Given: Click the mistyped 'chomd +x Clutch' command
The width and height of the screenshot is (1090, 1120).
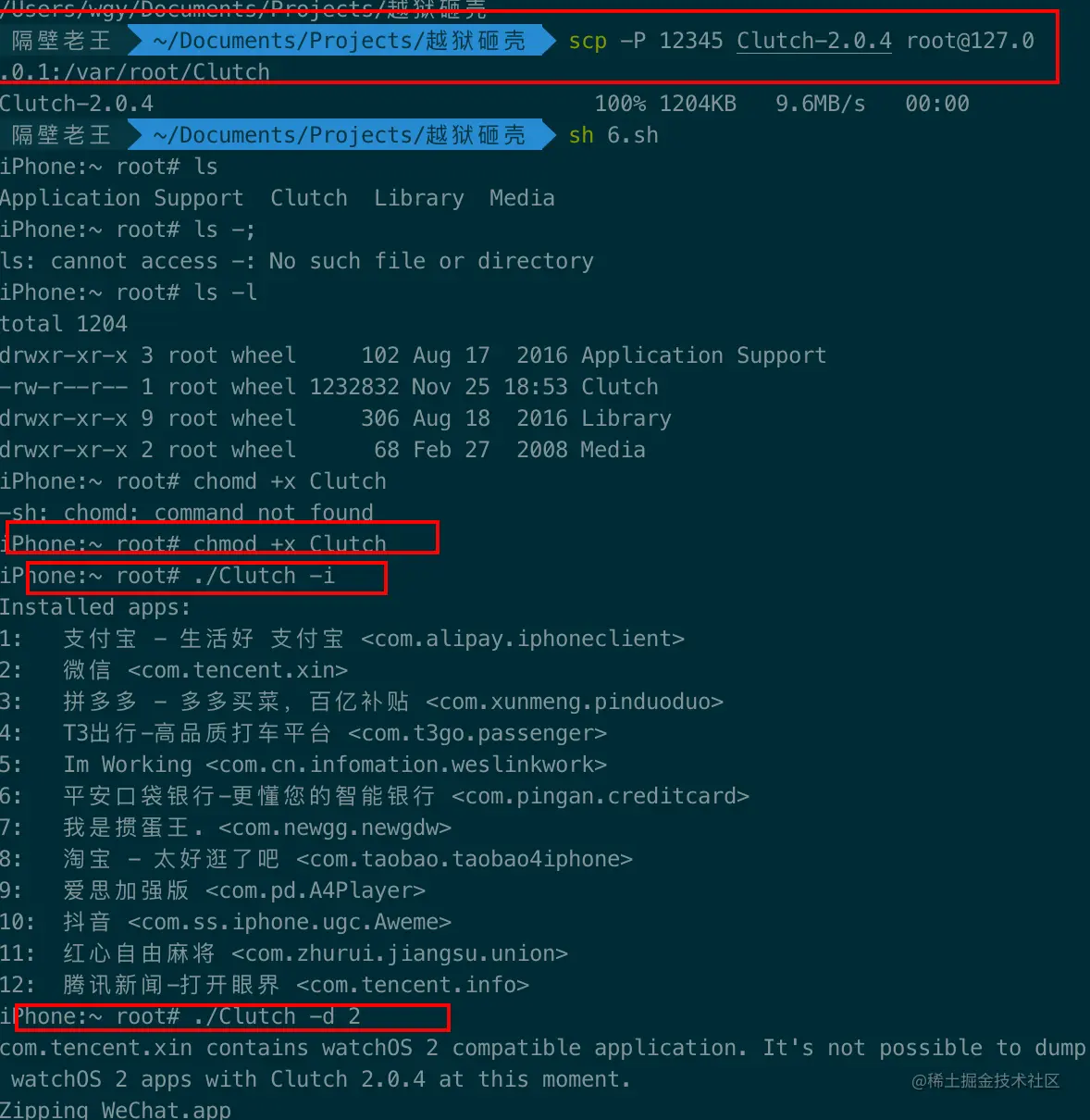Looking at the screenshot, I should [x=290, y=481].
